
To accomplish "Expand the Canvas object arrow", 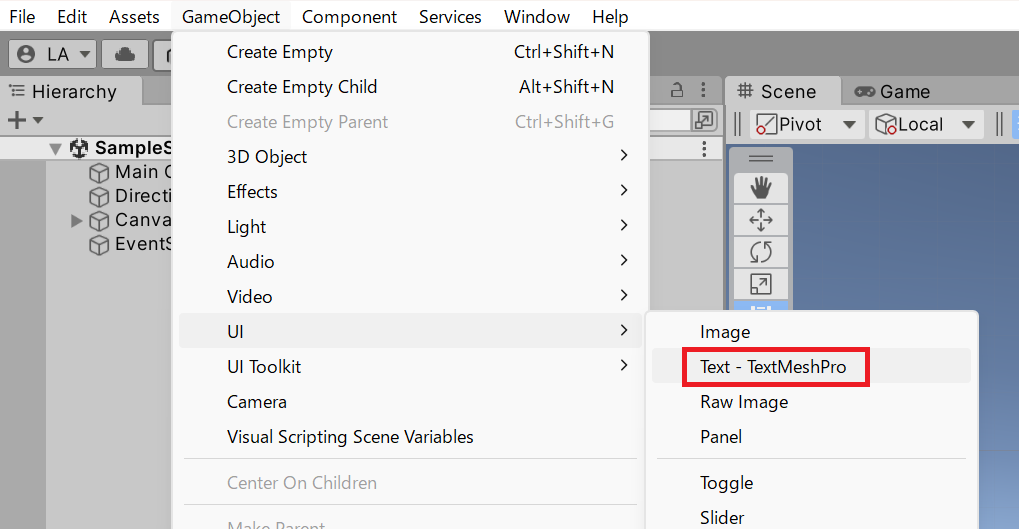I will coord(76,221).
